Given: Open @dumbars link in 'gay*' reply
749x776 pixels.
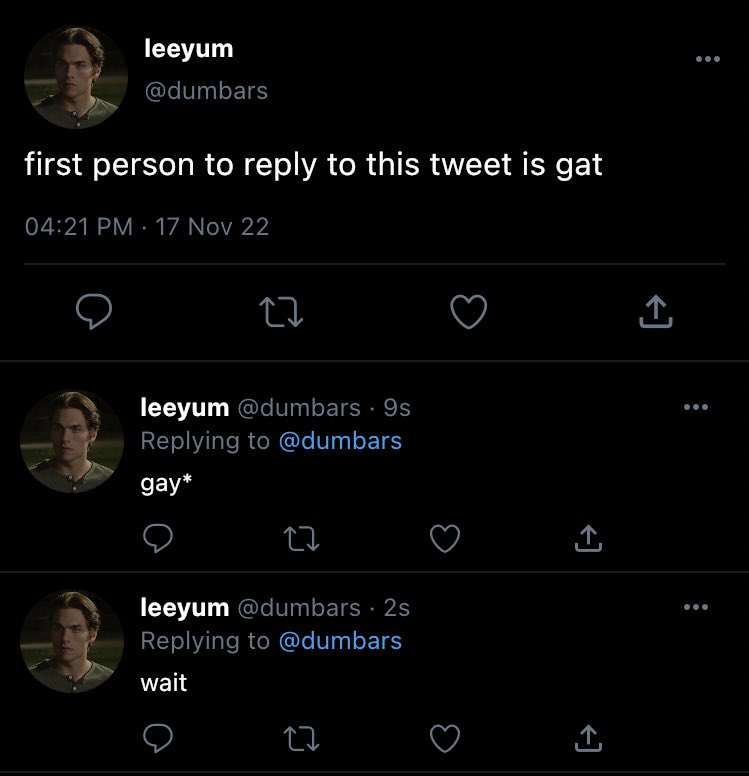Looking at the screenshot, I should pyautogui.click(x=340, y=441).
